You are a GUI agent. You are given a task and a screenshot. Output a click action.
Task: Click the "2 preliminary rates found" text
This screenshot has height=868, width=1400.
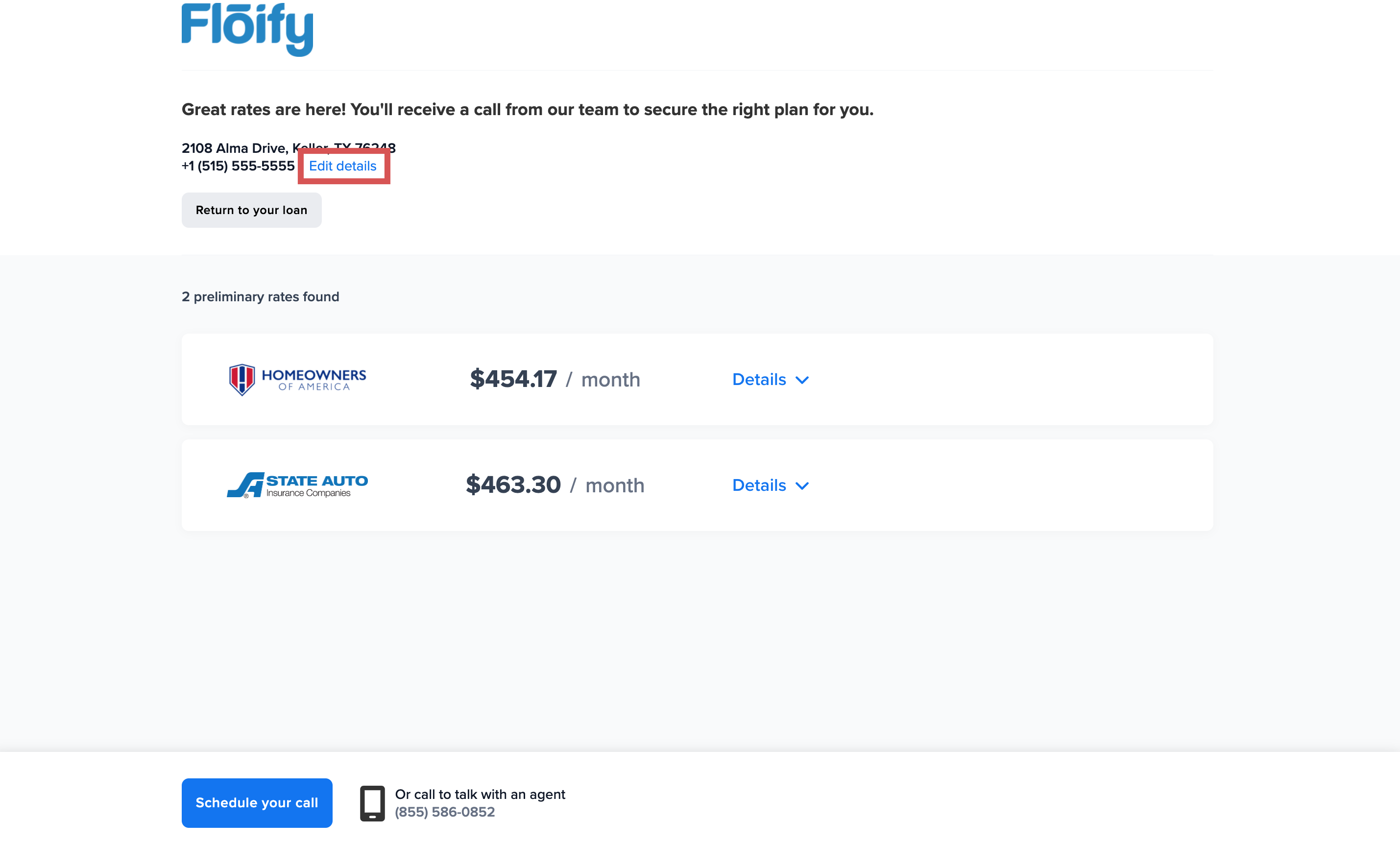(261, 297)
